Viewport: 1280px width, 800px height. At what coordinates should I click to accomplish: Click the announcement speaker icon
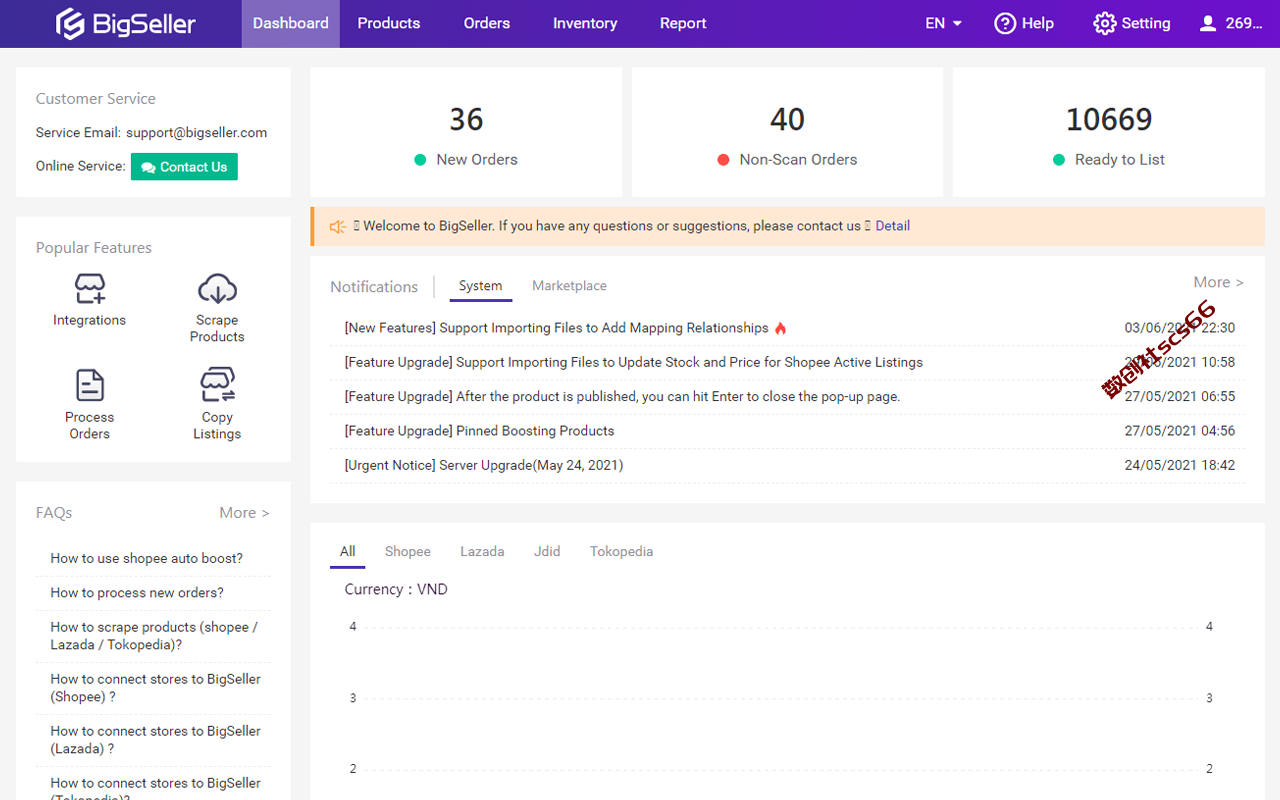[x=338, y=226]
